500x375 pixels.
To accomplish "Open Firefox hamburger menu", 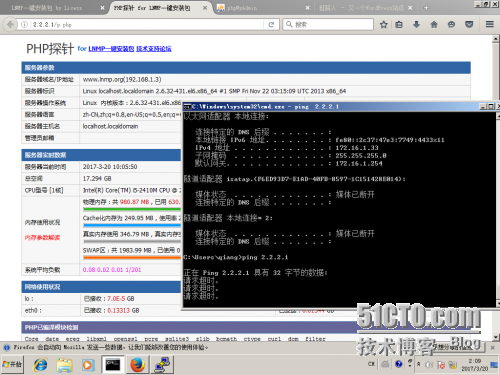I will coord(490,24).
